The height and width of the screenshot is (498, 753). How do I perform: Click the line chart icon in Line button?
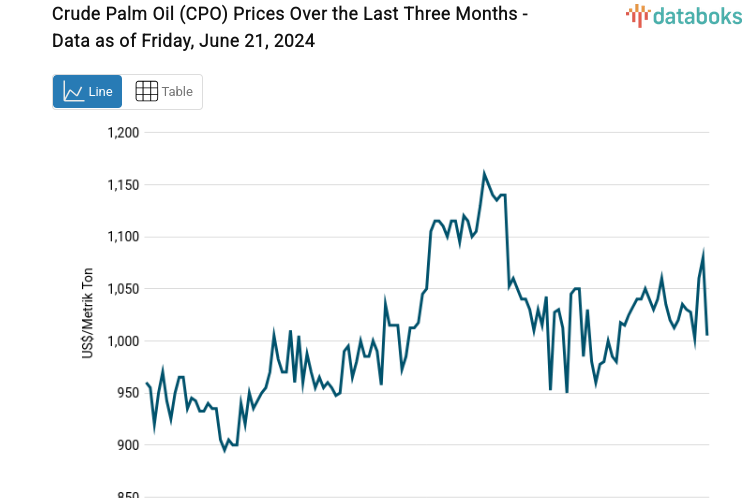73,91
